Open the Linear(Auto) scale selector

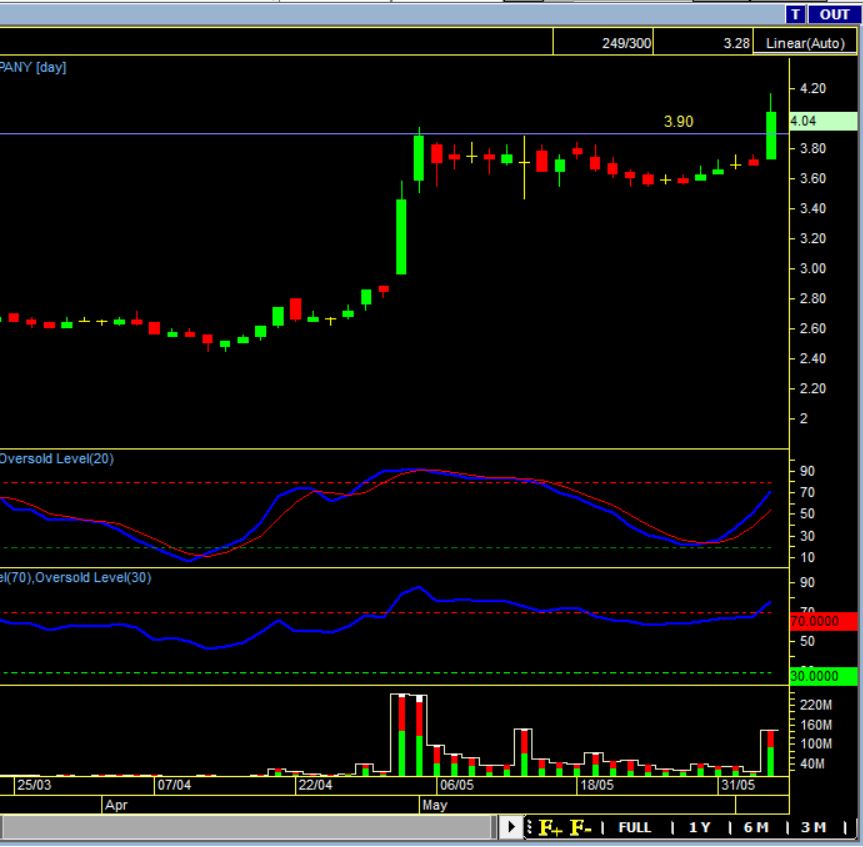point(805,43)
